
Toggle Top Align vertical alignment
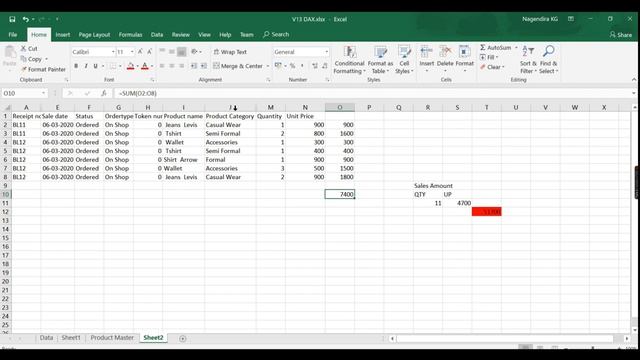click(162, 51)
